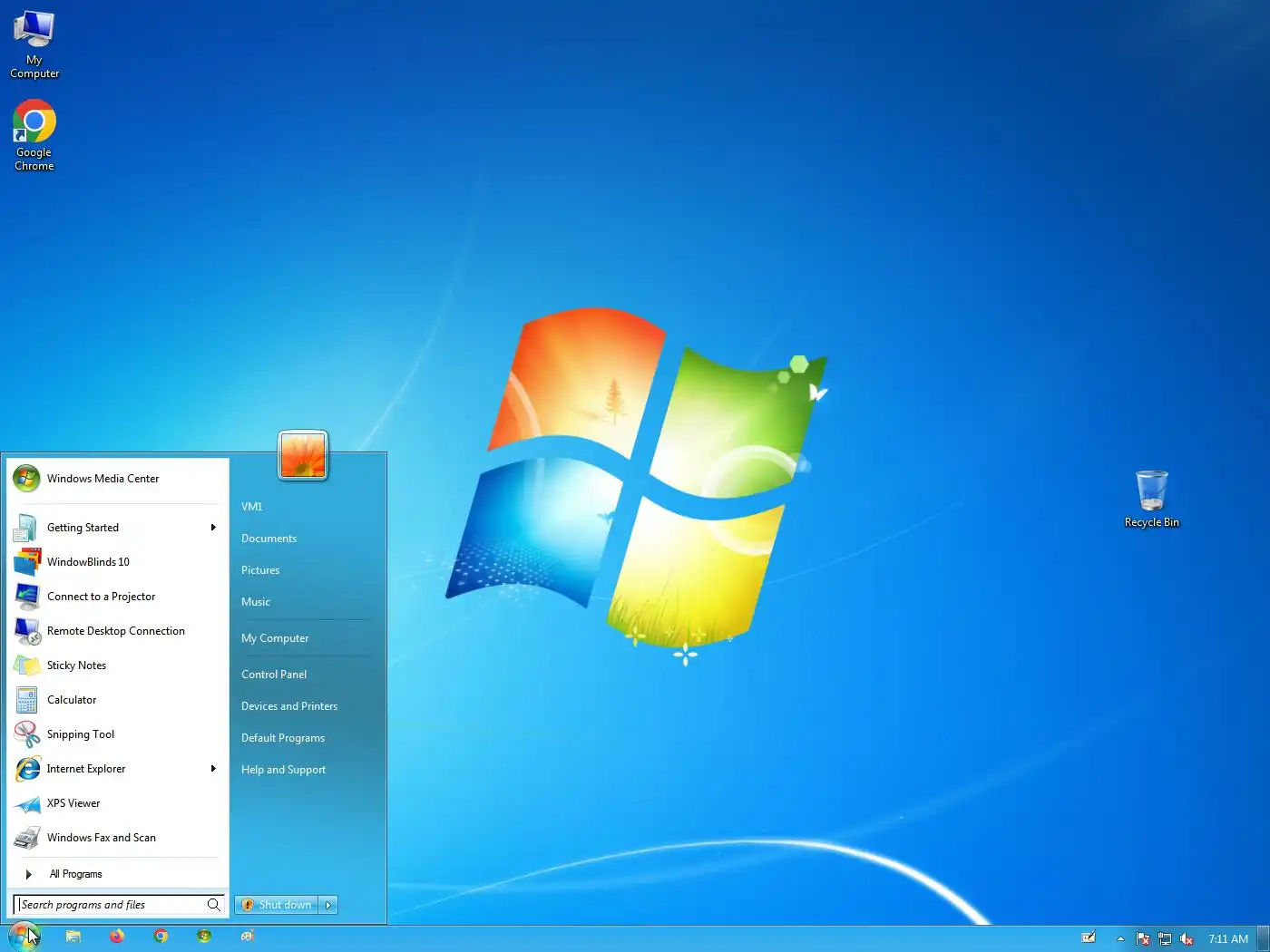Screen dimensions: 1270x952
Task: Click the Snipping Tool label
Action: click(x=81, y=734)
